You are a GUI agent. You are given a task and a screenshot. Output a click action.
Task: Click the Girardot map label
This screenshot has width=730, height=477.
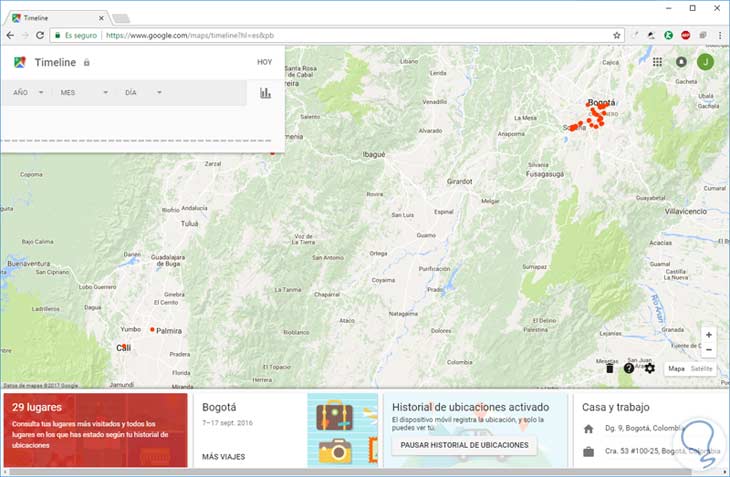tap(460, 181)
